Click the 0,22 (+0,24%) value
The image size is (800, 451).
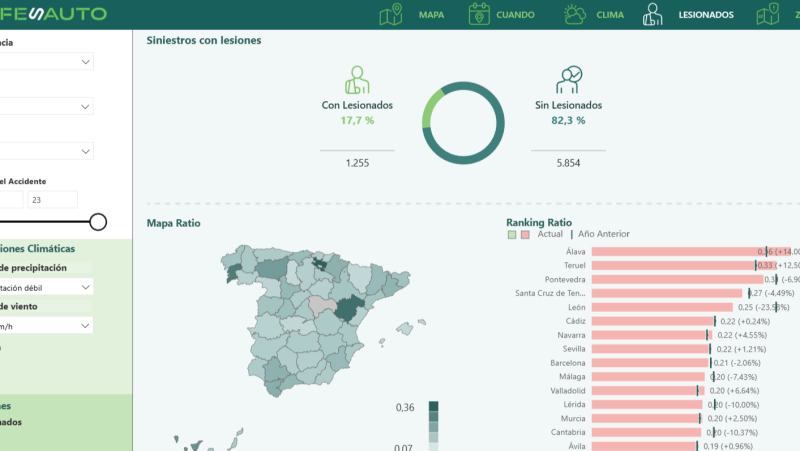[x=745, y=321]
